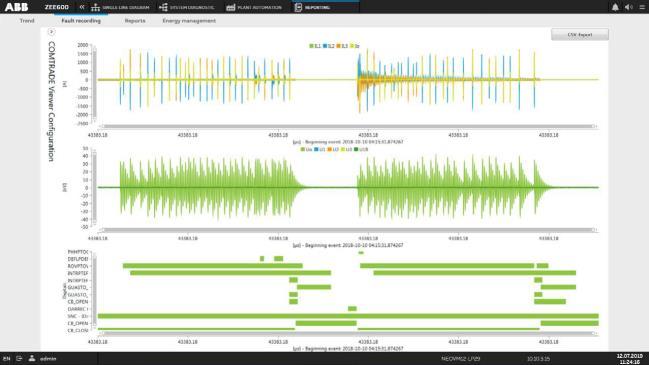Expand the COMTRADE Viewer Configuration panel arrow
The image size is (649, 365).
click(51, 32)
